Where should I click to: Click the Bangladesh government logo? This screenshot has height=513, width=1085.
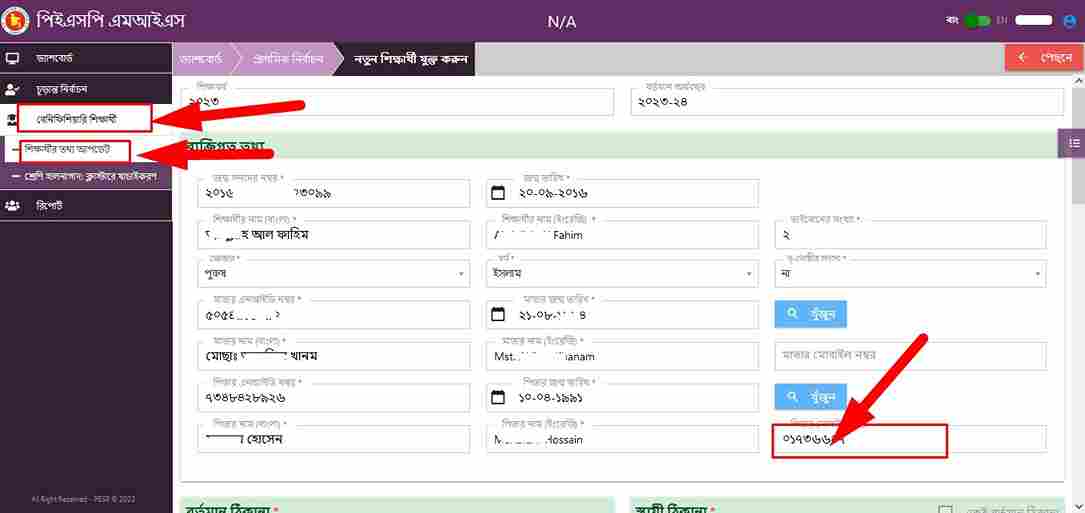pyautogui.click(x=15, y=21)
